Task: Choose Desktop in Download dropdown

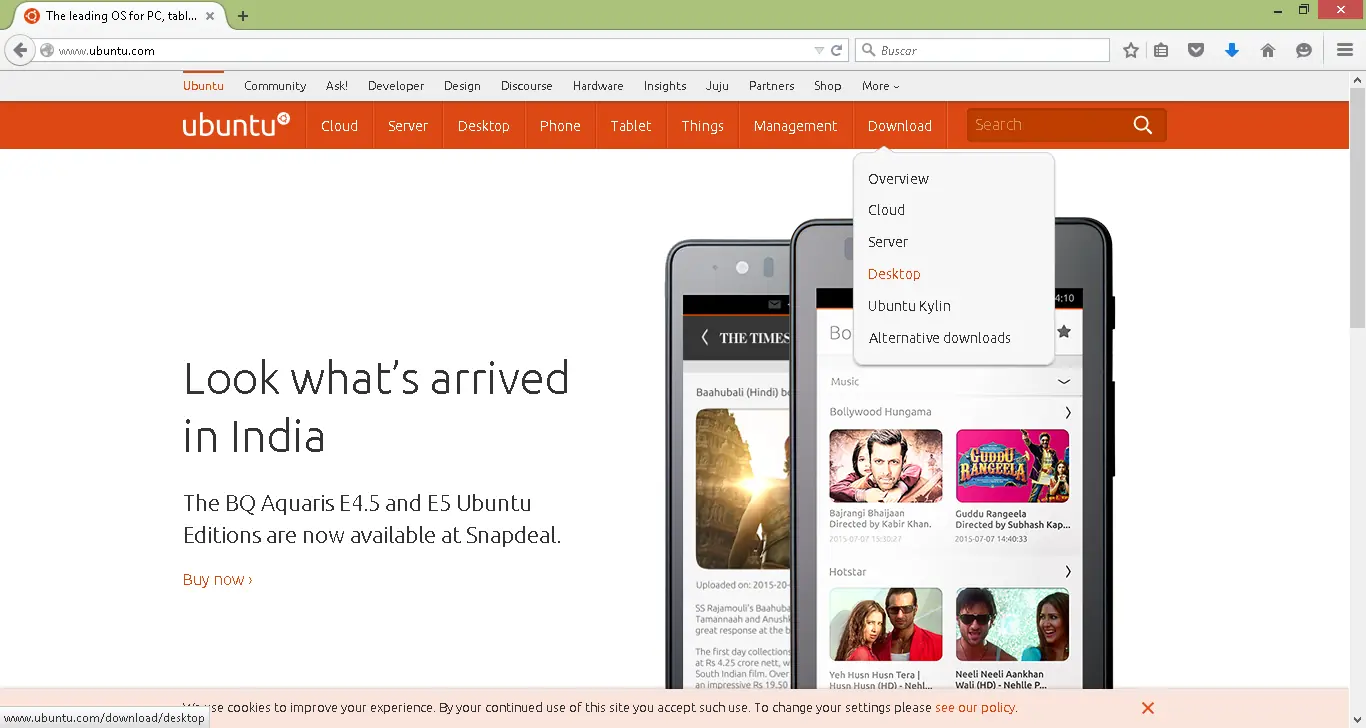Action: tap(894, 274)
